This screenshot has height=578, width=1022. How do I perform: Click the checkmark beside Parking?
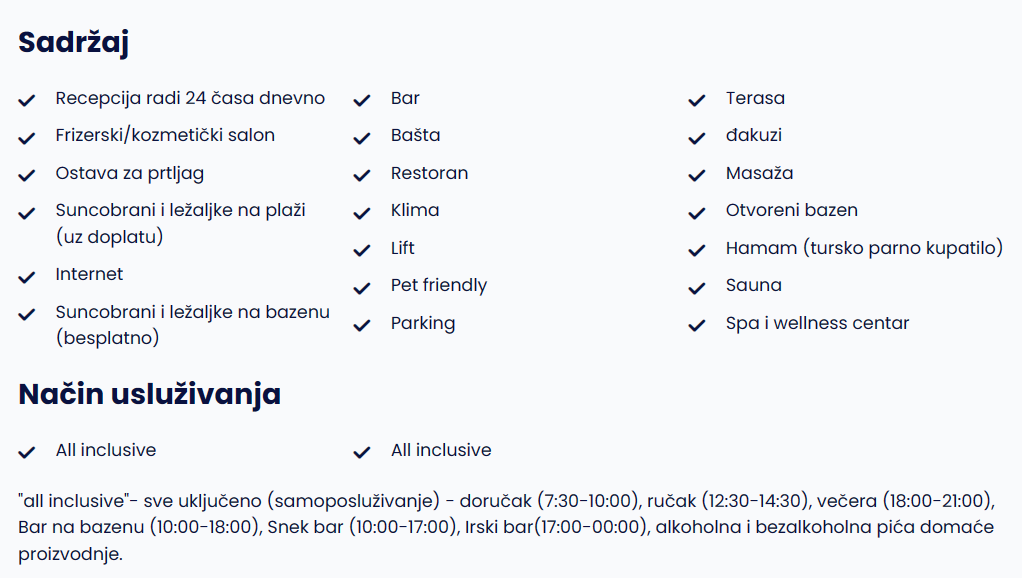click(x=362, y=325)
